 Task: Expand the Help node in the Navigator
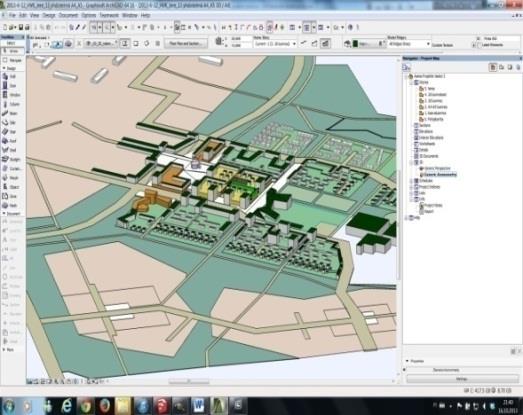(407, 218)
